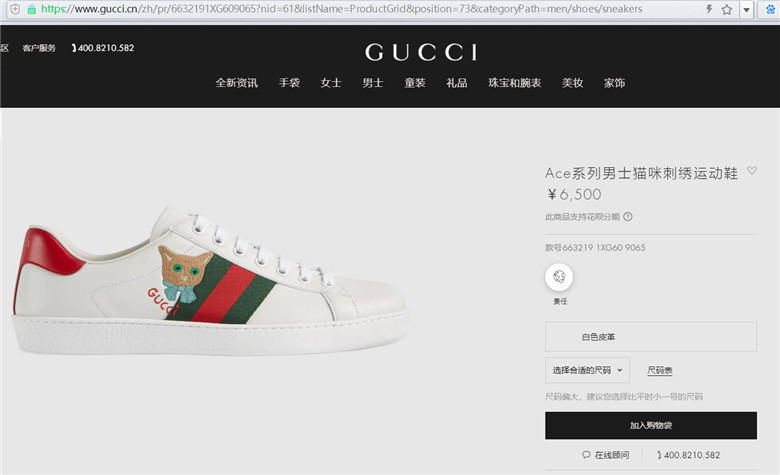Screen dimensions: 780x475
Task: Click the lightning bolt icon in address bar
Action: tap(709, 9)
